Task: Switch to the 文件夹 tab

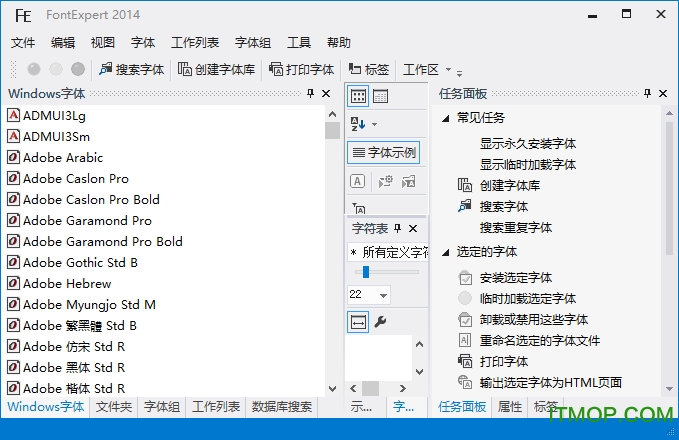Action: [114, 407]
